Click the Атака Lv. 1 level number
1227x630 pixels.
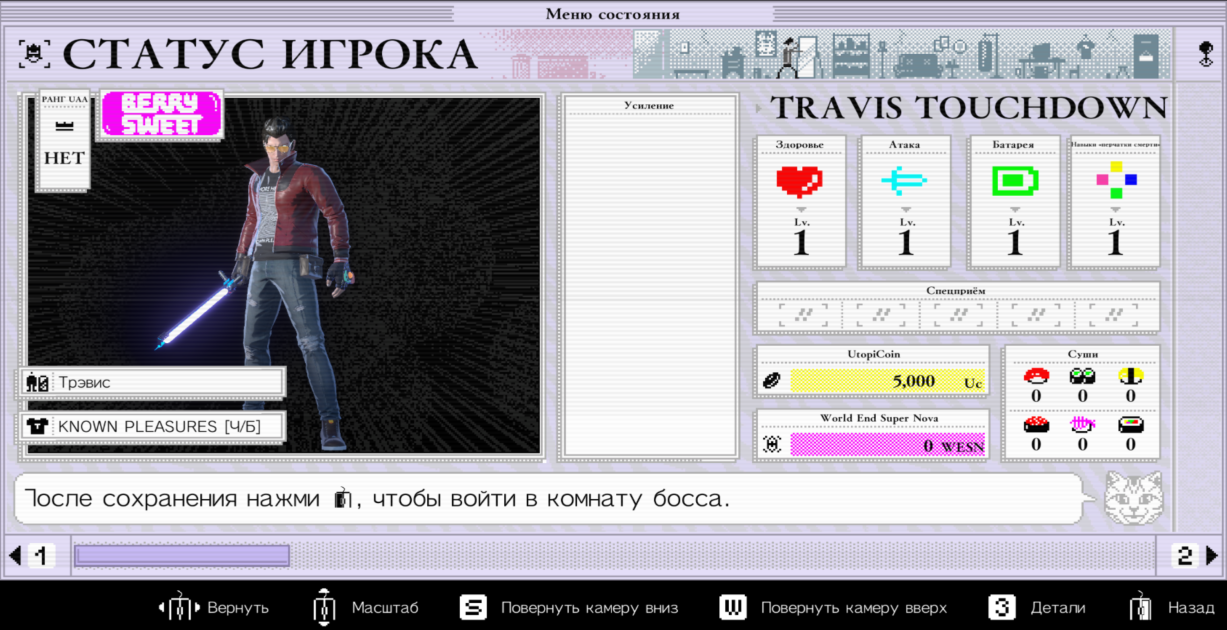pyautogui.click(x=906, y=243)
